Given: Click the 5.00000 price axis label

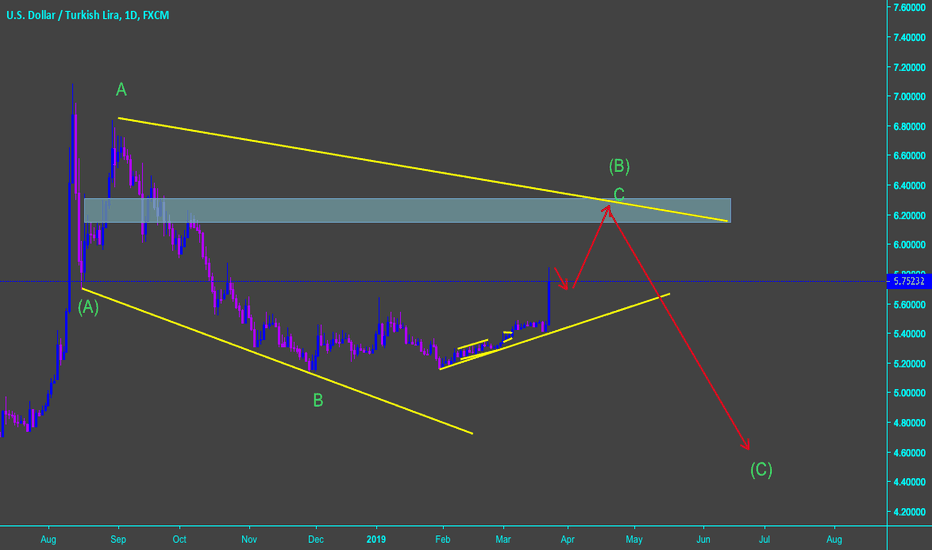Looking at the screenshot, I should [909, 392].
